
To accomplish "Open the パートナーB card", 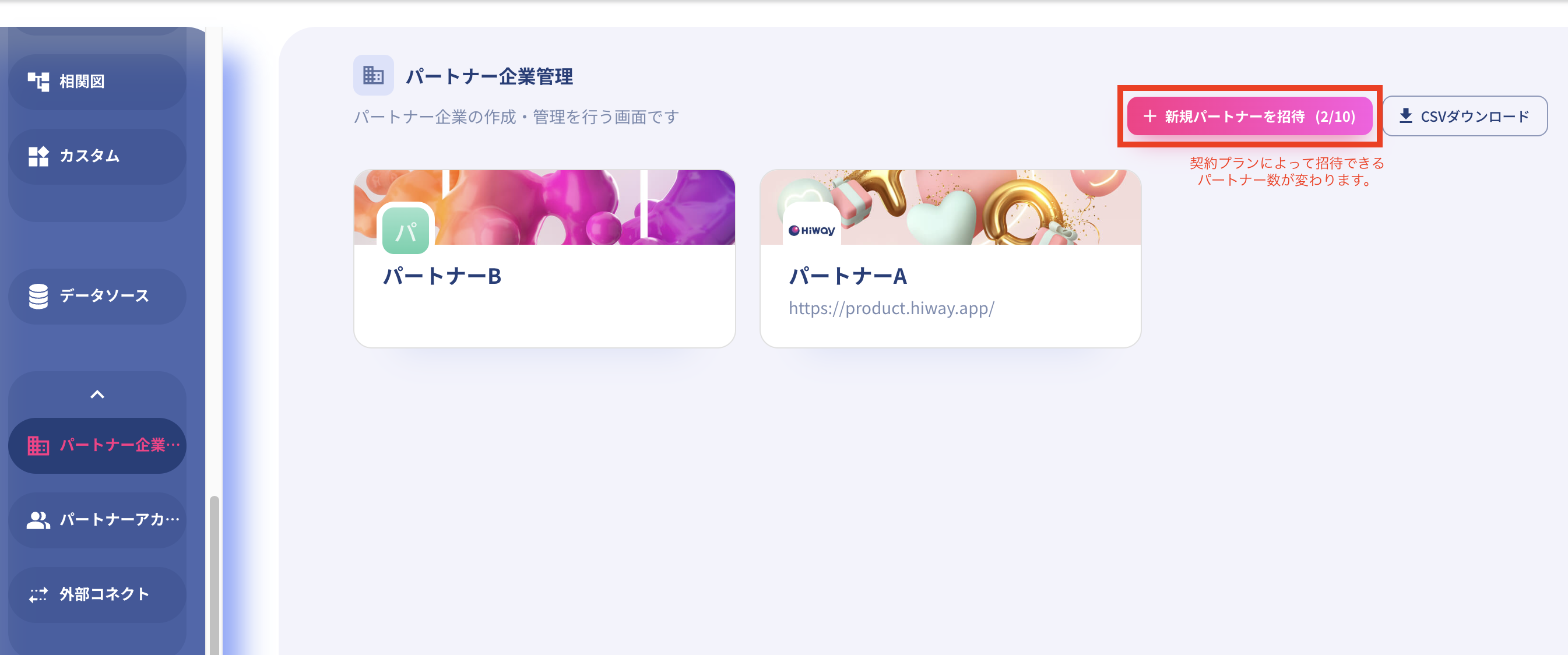I will point(544,259).
